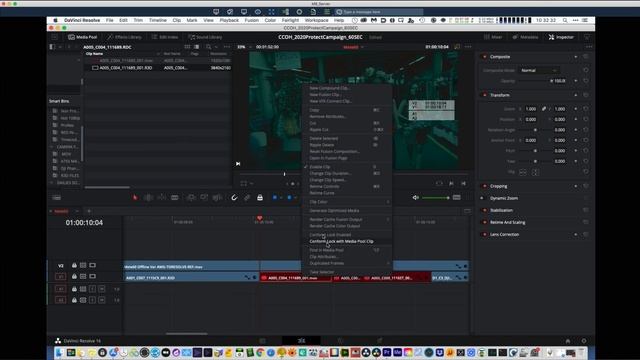Screen dimensions: 640x360
Task: Click the Zoom link chain icon in Transform
Action: click(x=544, y=109)
